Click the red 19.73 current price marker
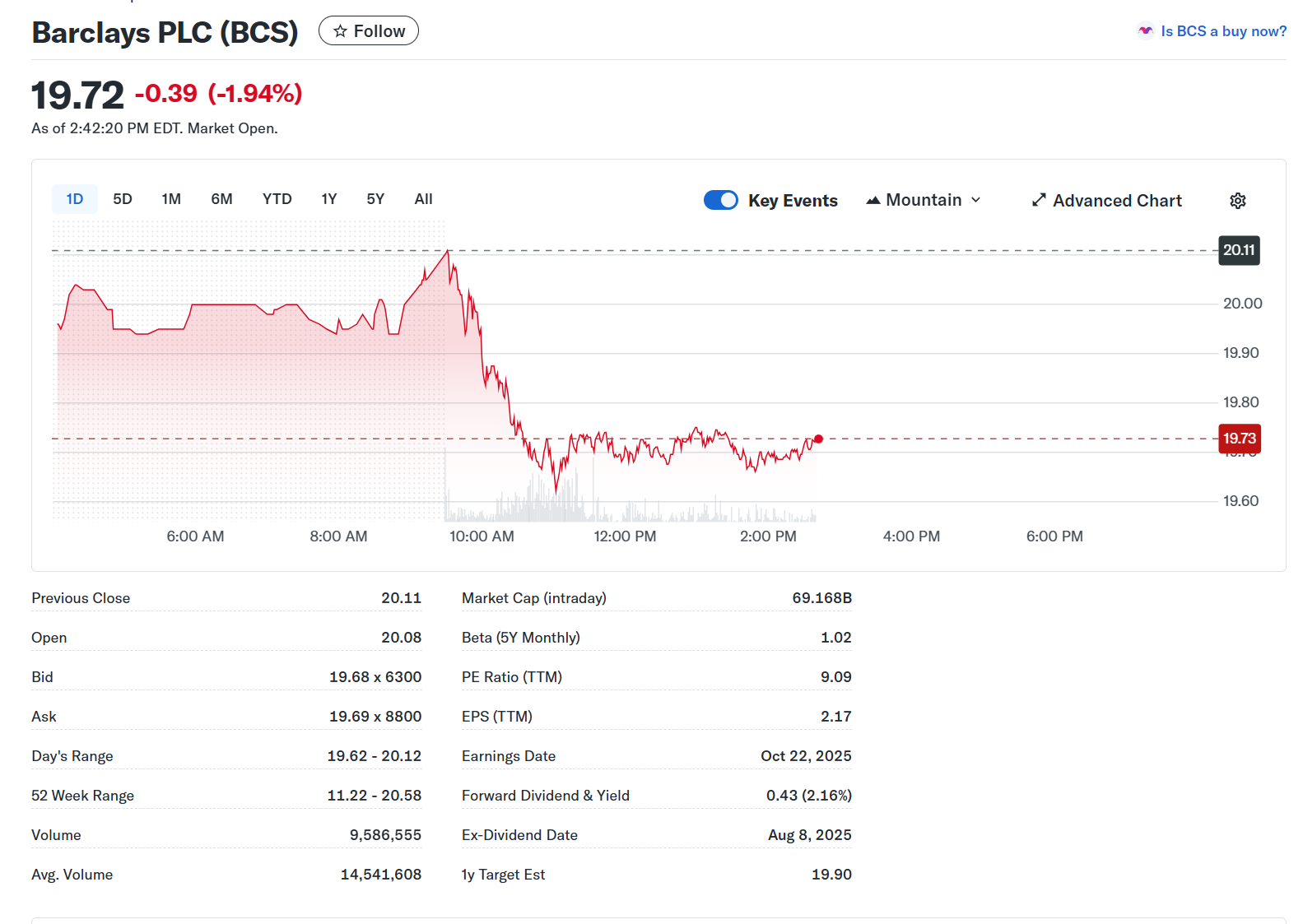This screenshot has height=924, width=1303. click(x=1239, y=439)
